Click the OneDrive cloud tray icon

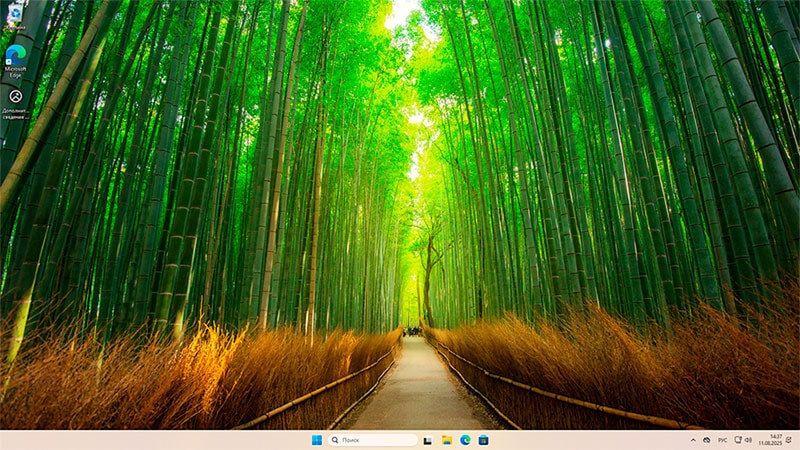(707, 440)
